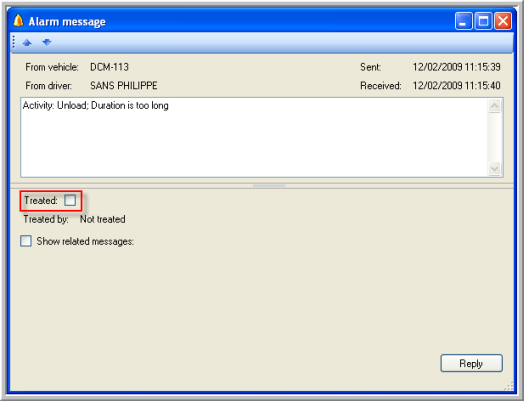Maximize the Alarm message window
Screen dimensions: 524x401
point(483,21)
